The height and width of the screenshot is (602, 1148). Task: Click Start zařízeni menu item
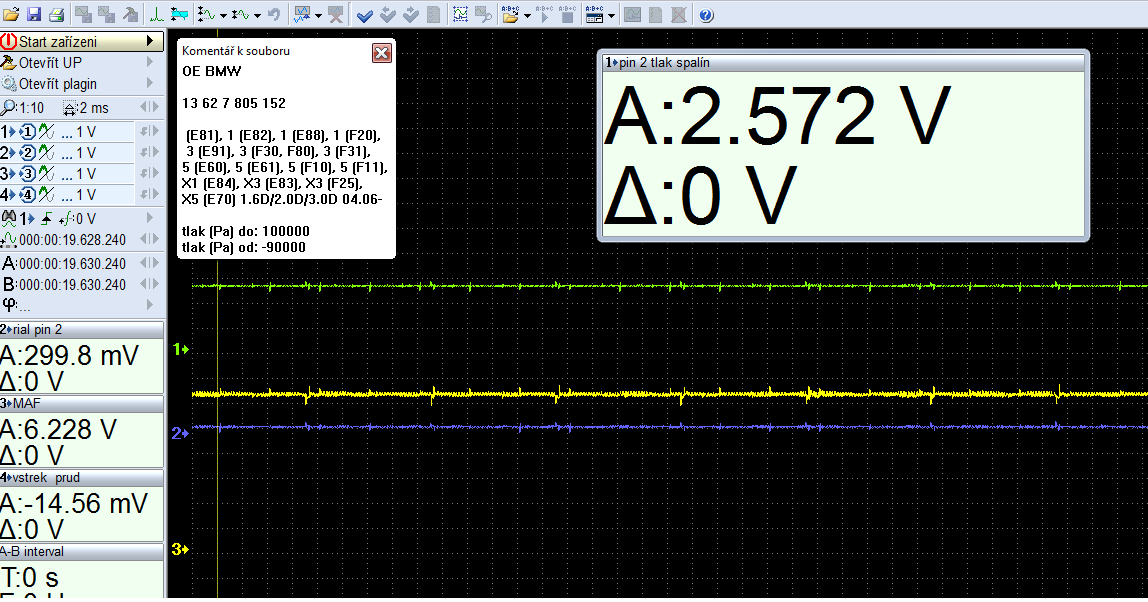(x=81, y=41)
